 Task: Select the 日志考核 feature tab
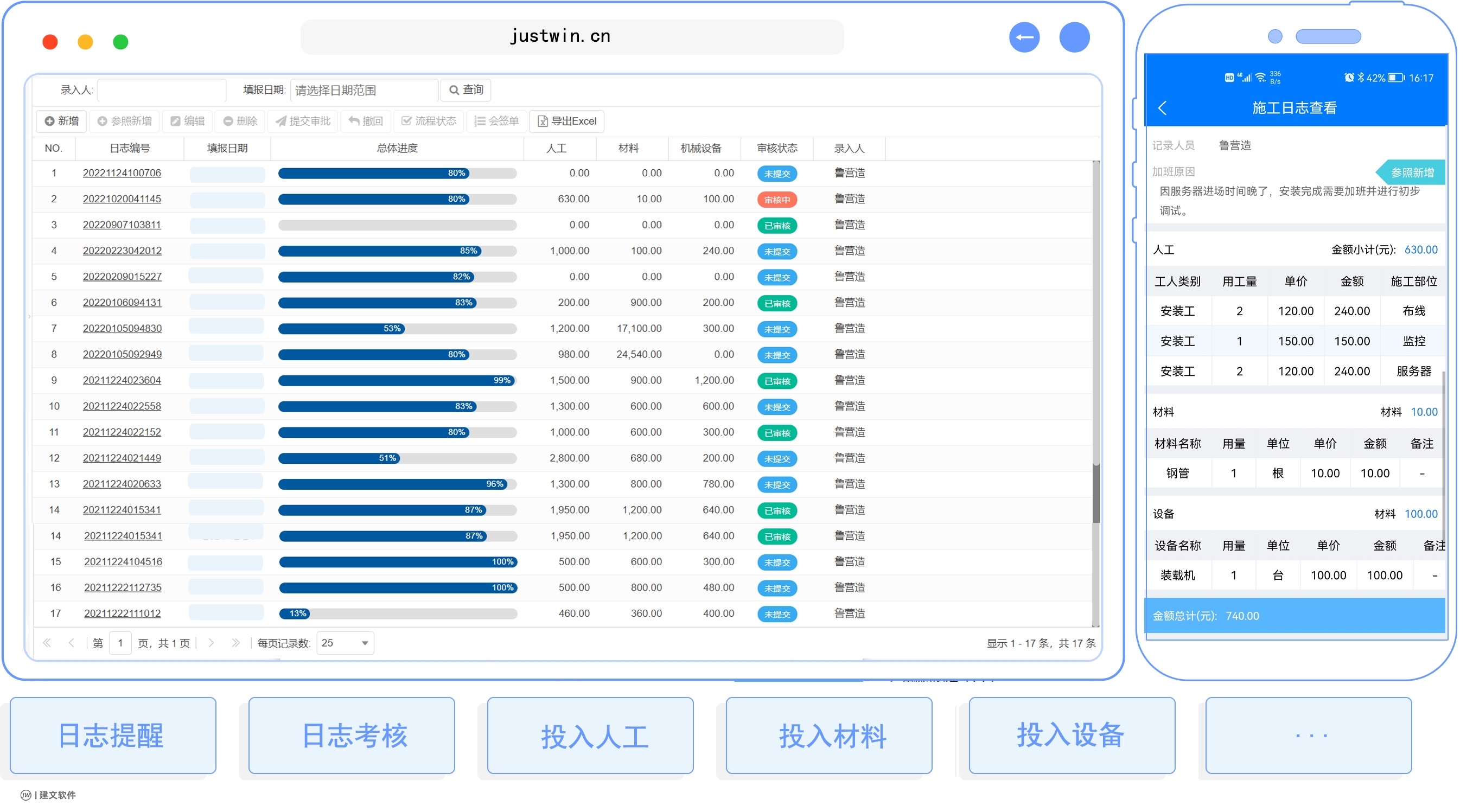(352, 736)
